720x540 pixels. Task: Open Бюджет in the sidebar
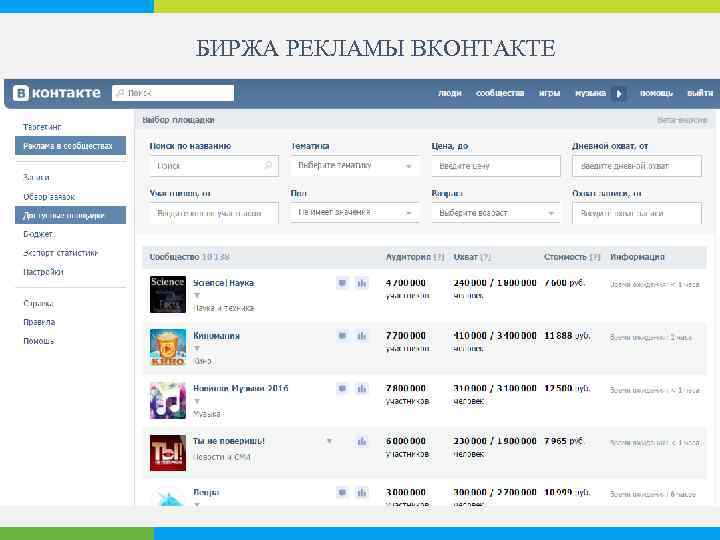point(39,234)
